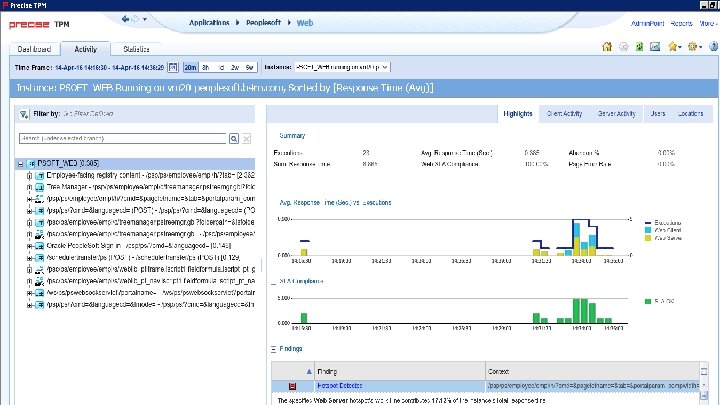Collapse the Findings section
This screenshot has width=720, height=405.
(x=273, y=349)
